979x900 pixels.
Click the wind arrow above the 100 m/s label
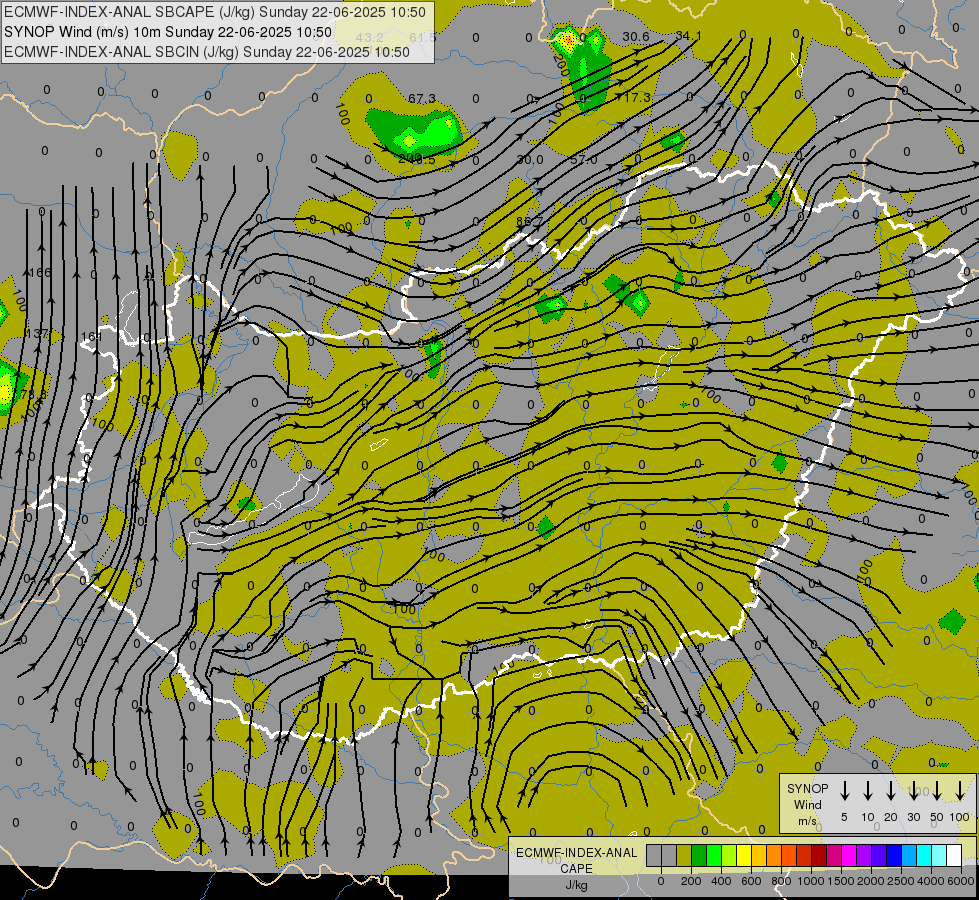point(960,790)
